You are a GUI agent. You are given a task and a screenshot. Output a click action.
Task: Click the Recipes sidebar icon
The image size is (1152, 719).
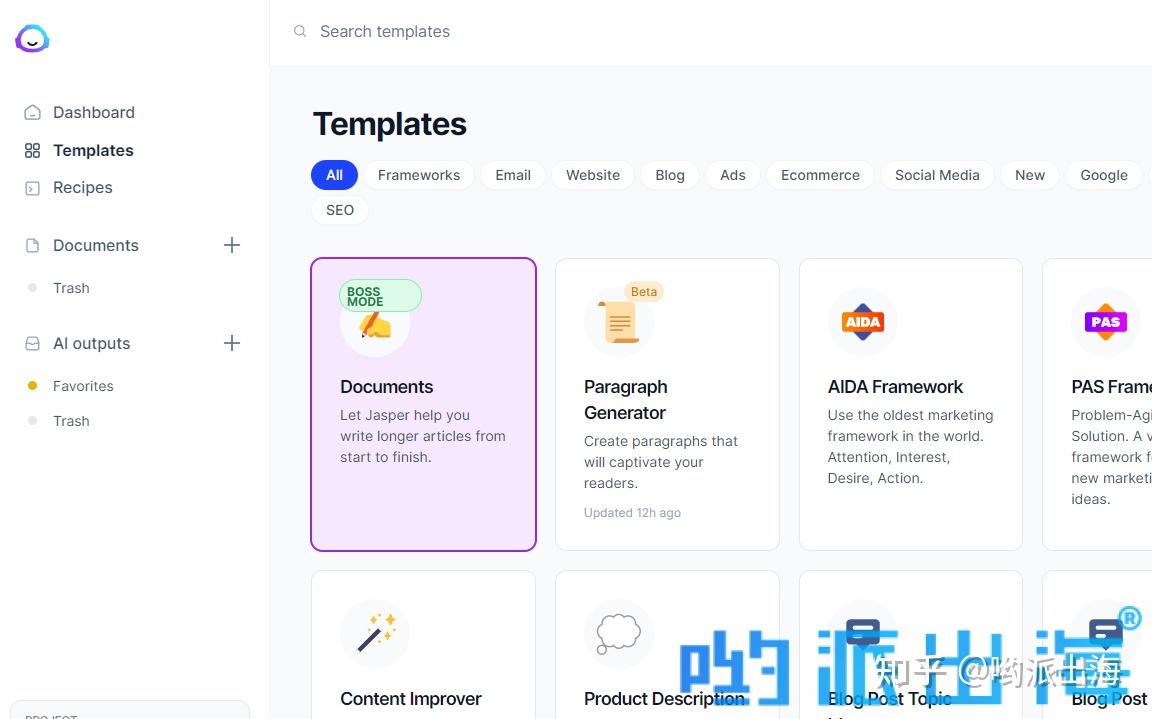[32, 188]
